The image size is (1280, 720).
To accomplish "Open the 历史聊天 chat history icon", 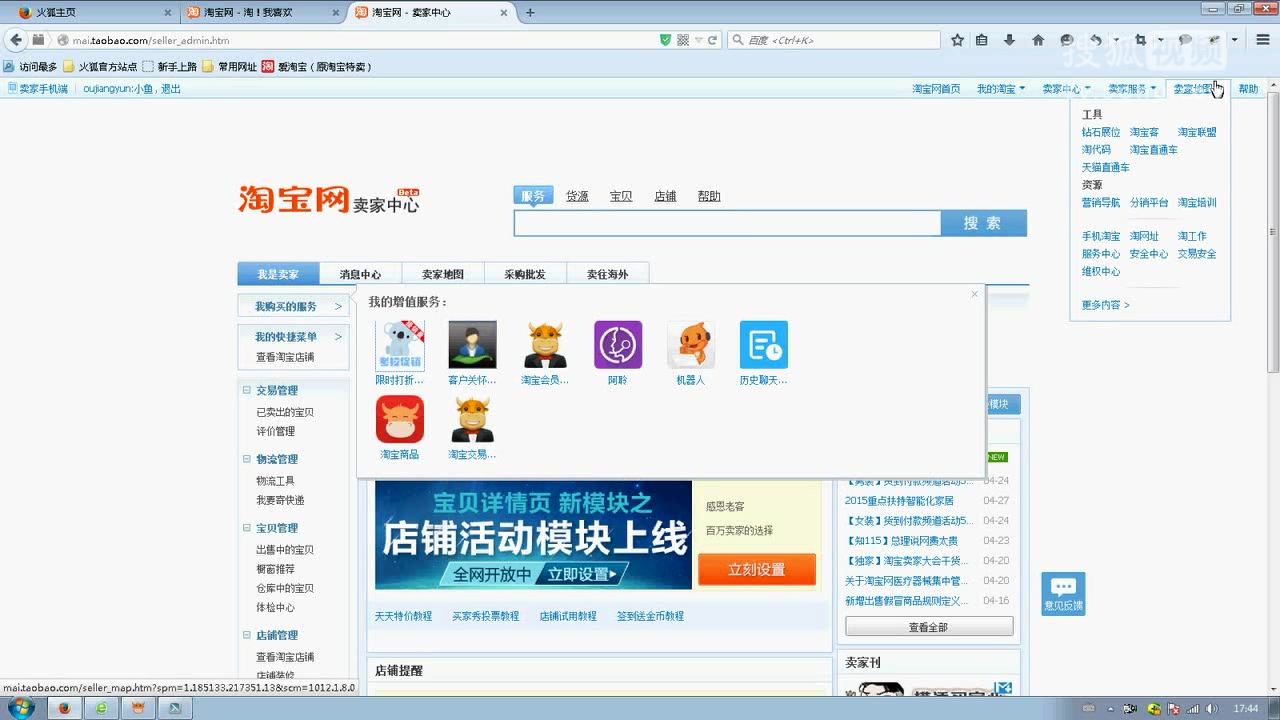I will [x=763, y=345].
